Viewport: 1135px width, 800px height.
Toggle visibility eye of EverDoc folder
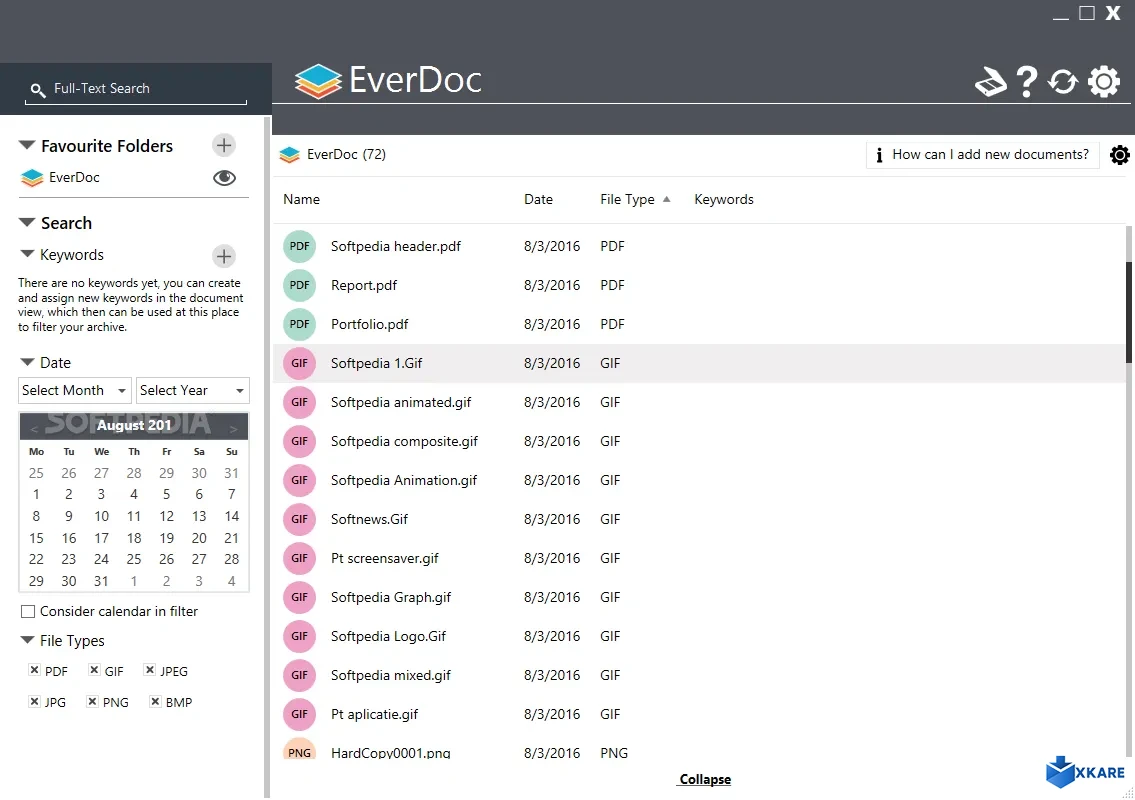pyautogui.click(x=224, y=178)
